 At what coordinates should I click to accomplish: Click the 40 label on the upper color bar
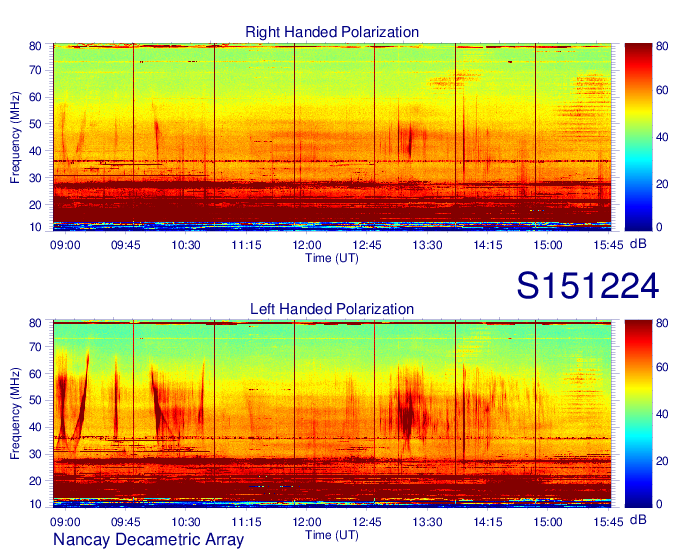point(662,137)
